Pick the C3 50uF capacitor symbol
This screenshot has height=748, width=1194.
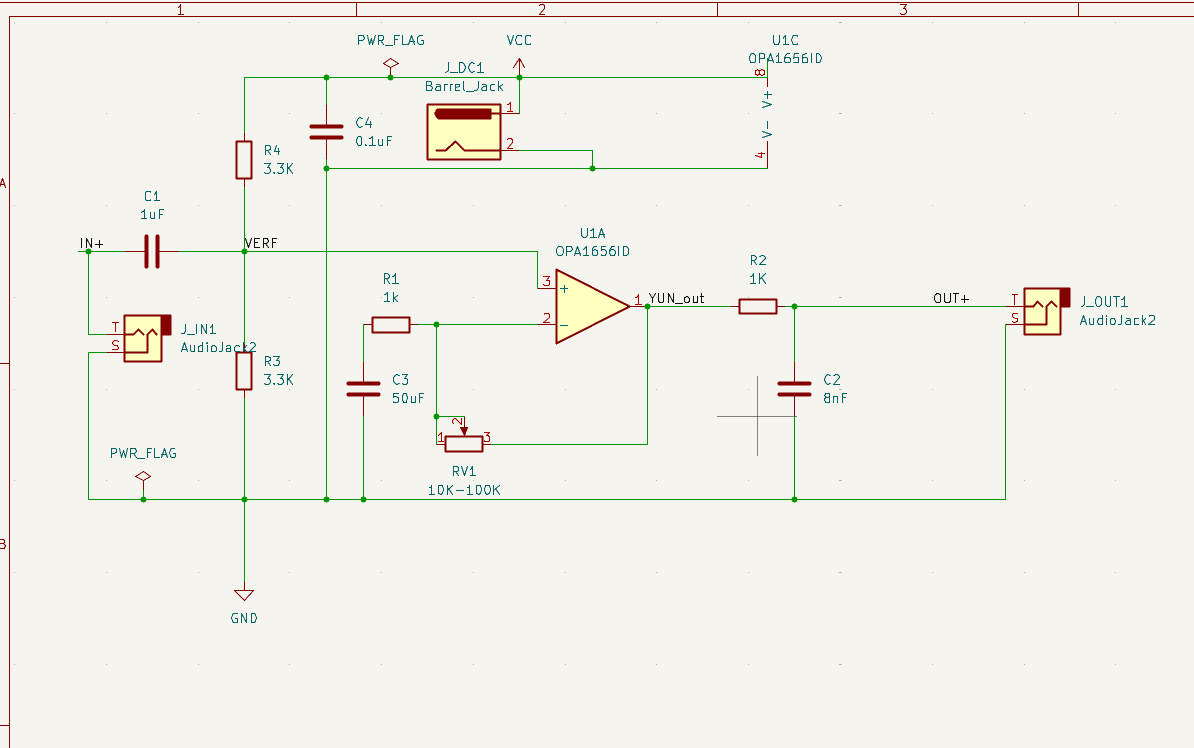coord(363,388)
